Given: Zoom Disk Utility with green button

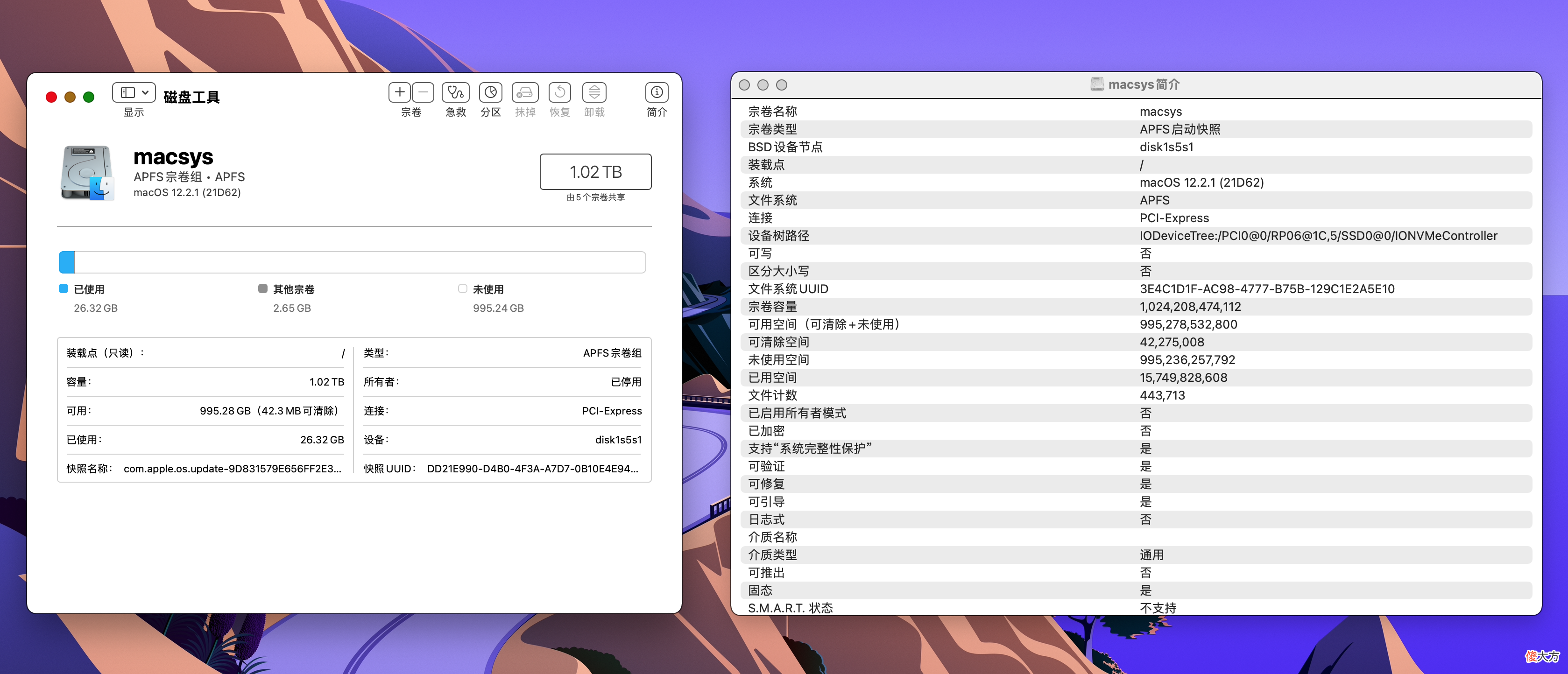Looking at the screenshot, I should [x=89, y=98].
